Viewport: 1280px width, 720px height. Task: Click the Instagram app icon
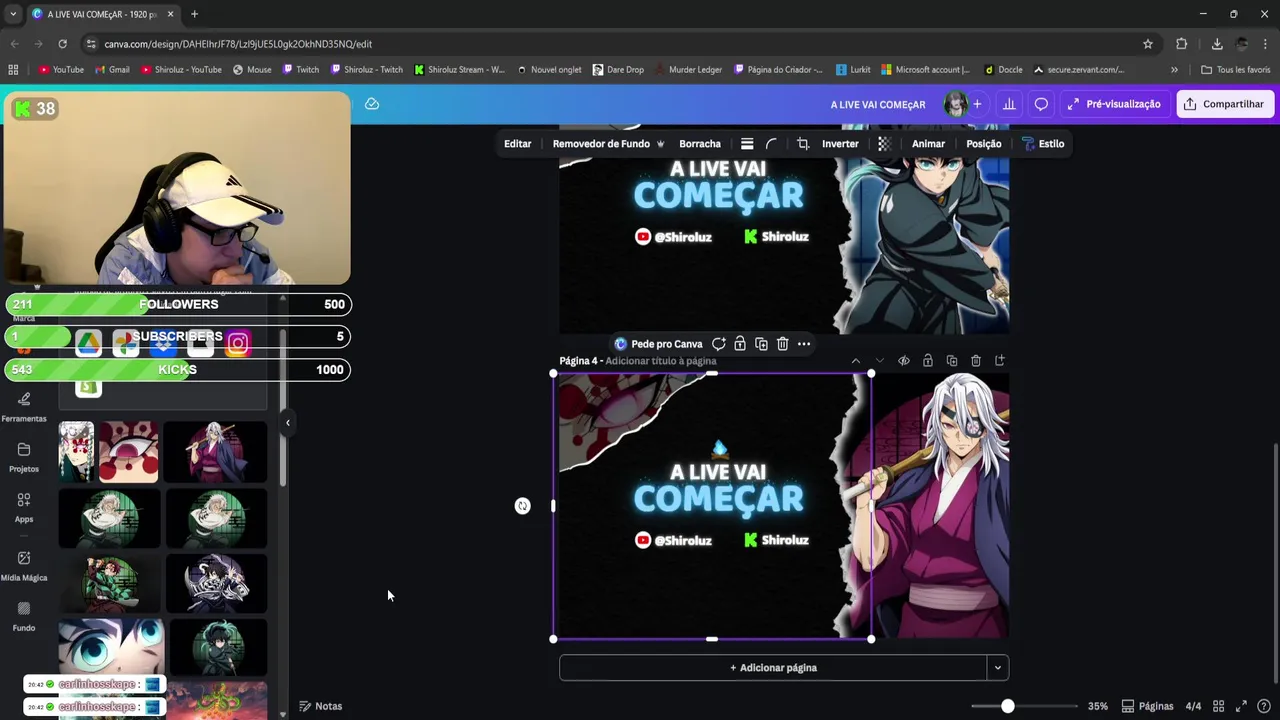coord(237,344)
